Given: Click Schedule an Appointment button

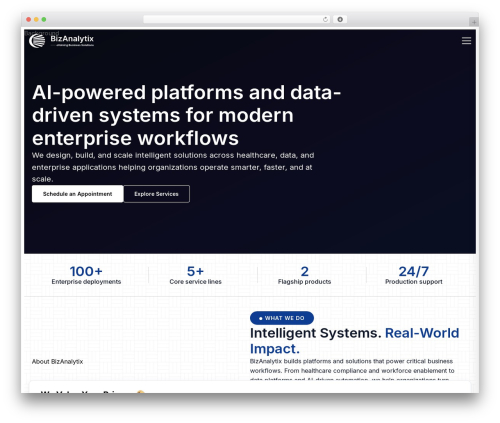Looking at the screenshot, I should click(x=78, y=194).
